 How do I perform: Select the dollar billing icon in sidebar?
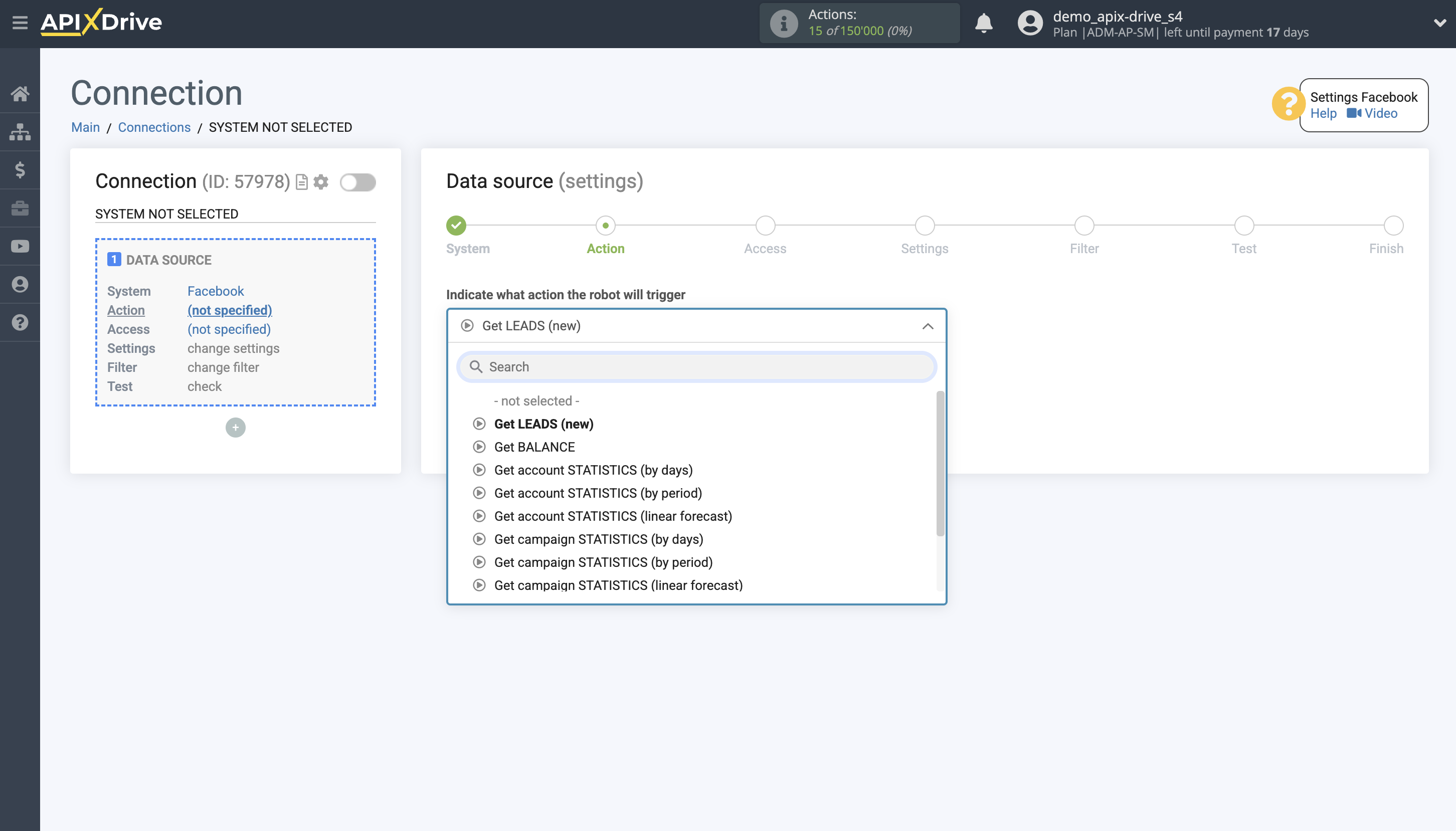pyautogui.click(x=21, y=169)
